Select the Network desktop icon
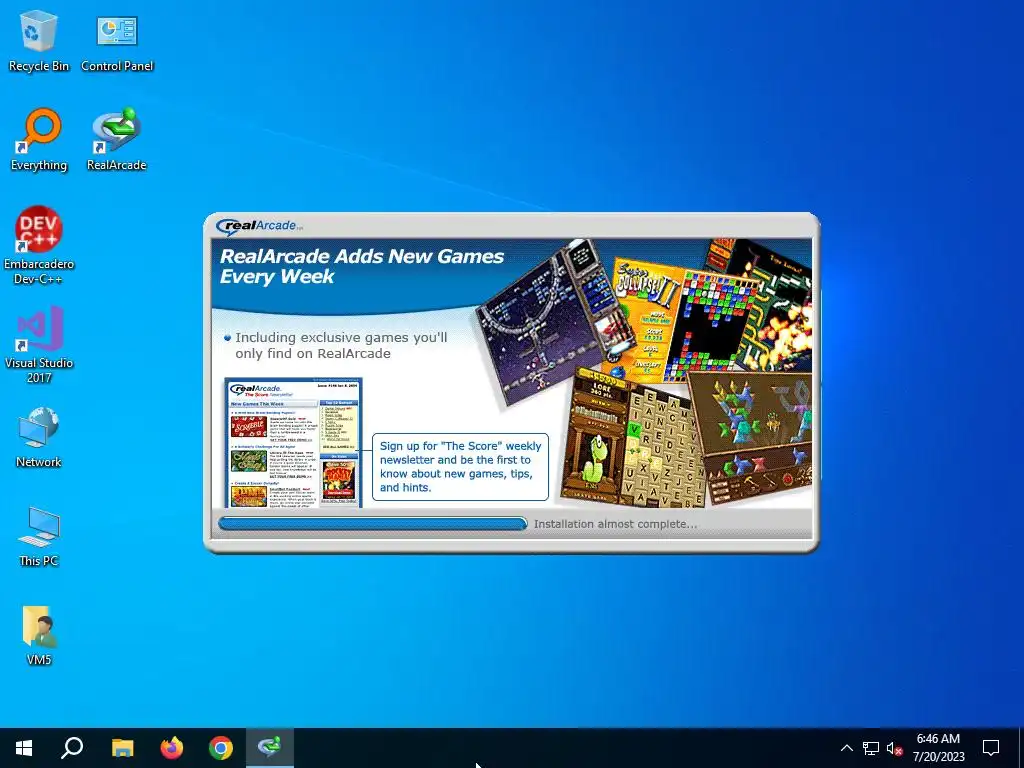Screen dimensions: 1024x768 click(x=39, y=437)
